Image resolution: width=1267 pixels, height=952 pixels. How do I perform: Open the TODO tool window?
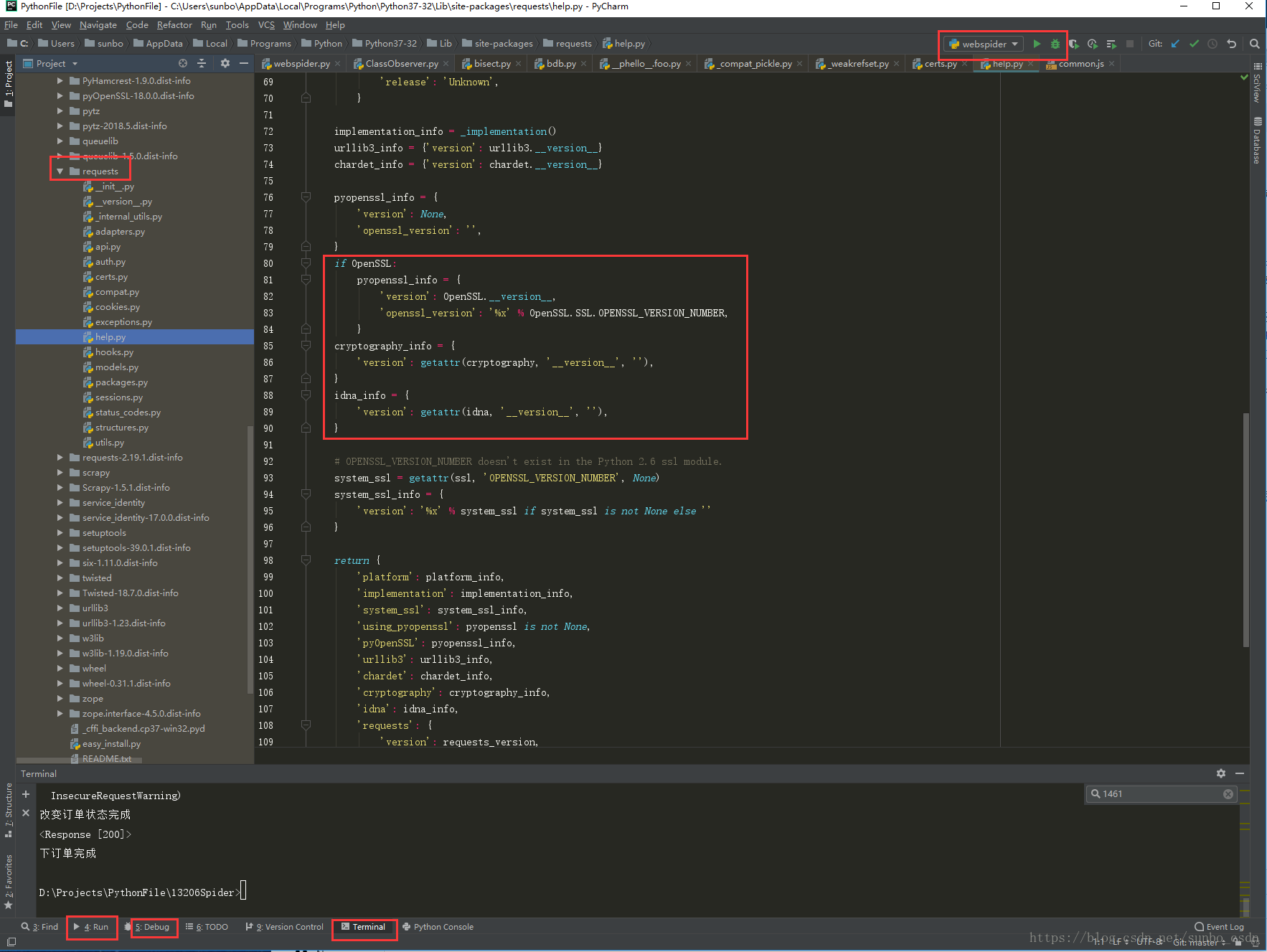(207, 927)
